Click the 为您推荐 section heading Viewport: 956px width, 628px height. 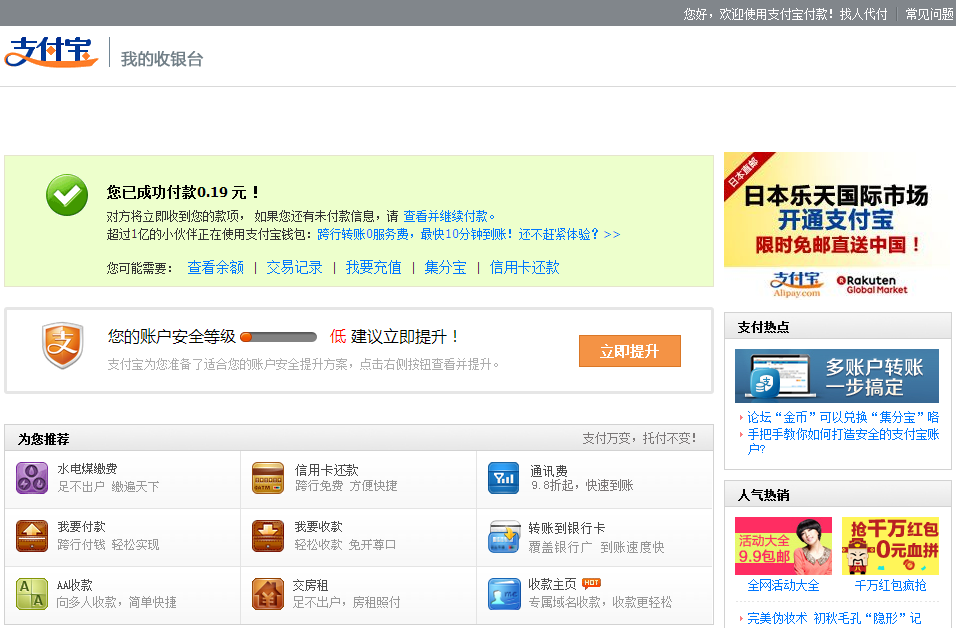click(43, 439)
